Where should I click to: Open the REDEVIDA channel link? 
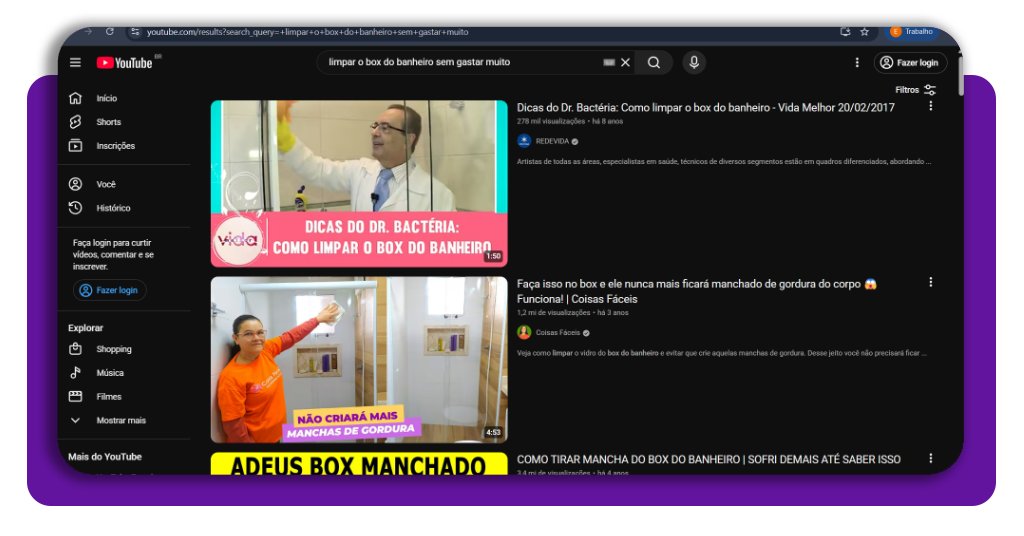tap(552, 141)
